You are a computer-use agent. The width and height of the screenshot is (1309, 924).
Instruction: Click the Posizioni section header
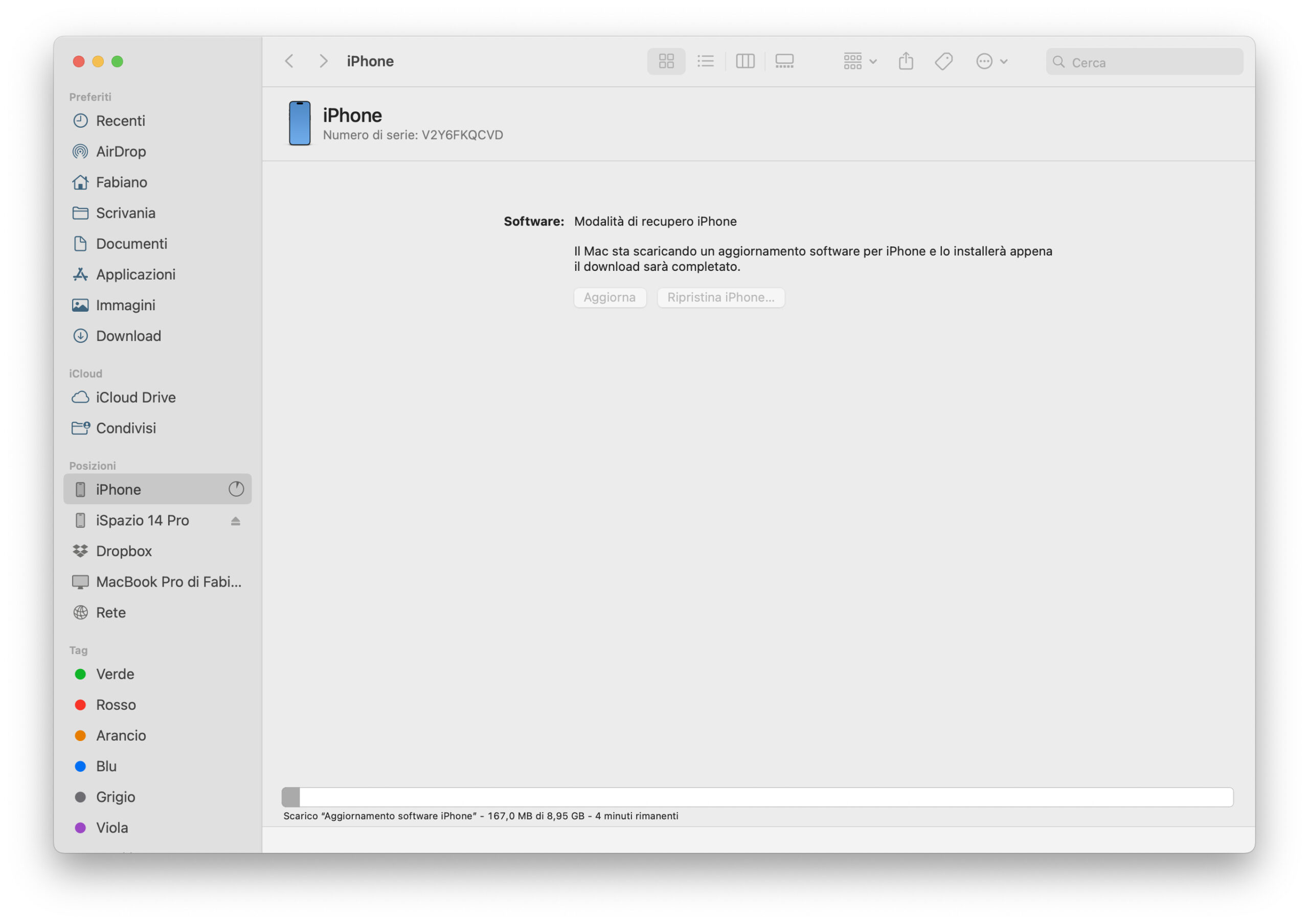coord(93,466)
